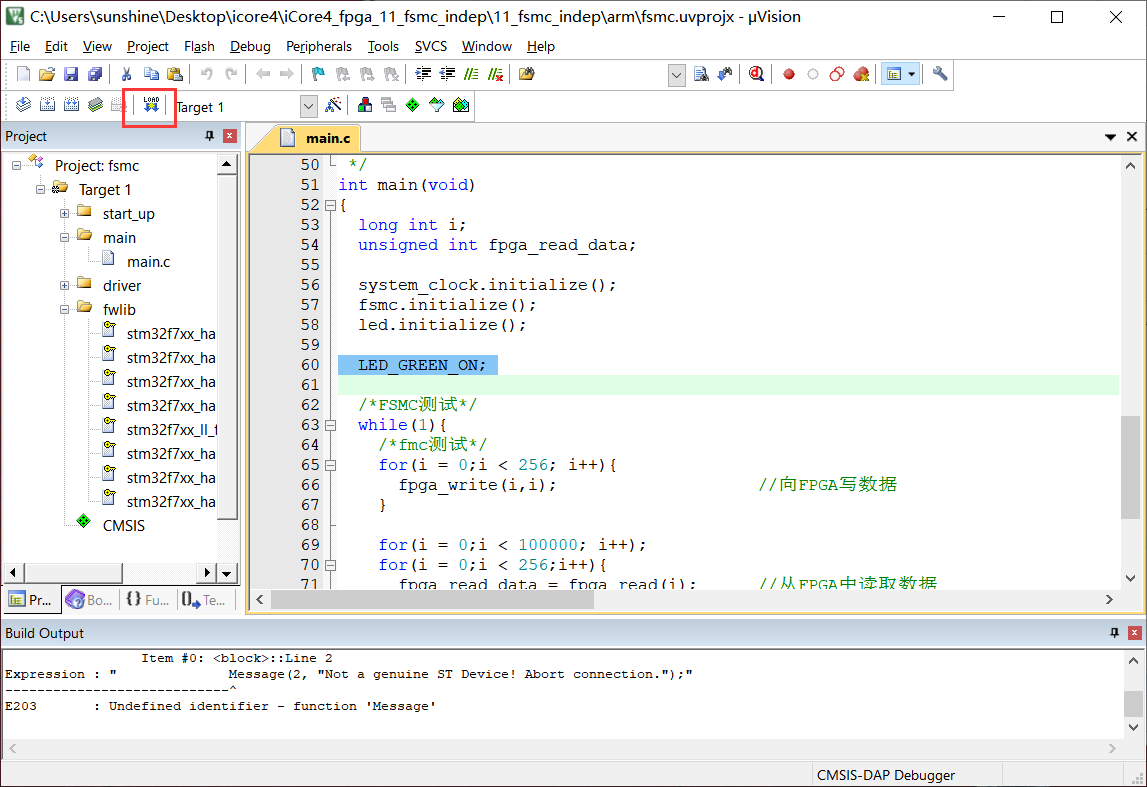
Task: Switch to the Books tab
Action: click(89, 600)
